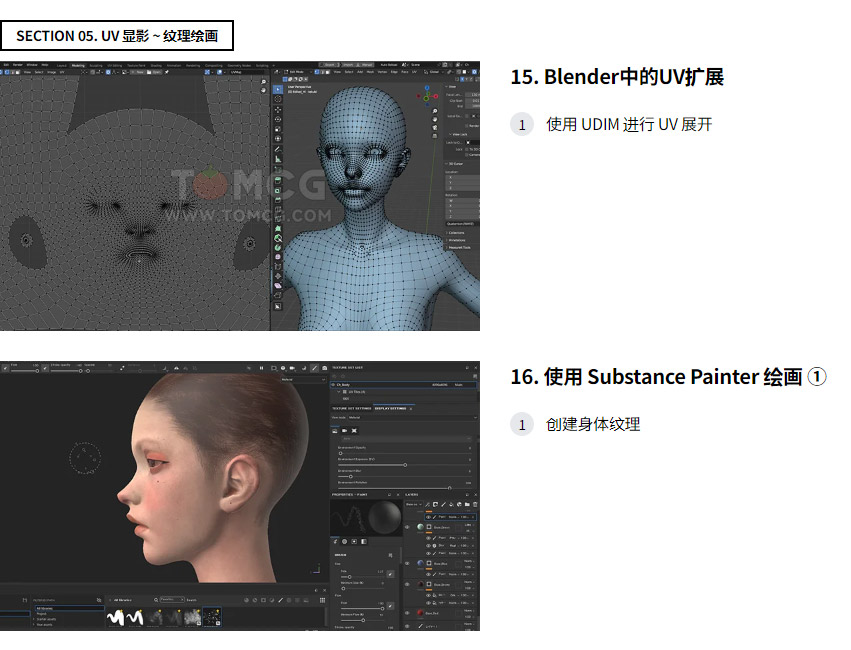Viewport: 851px width, 650px height.
Task: Click the shelf grid view icon
Action: [322, 600]
